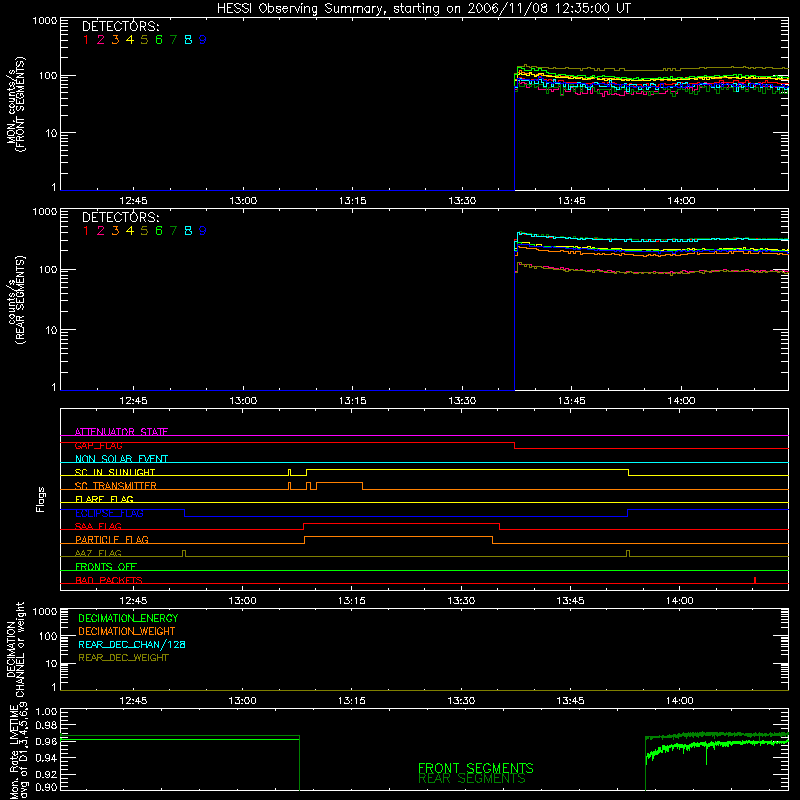Click the 1.00 tick on livetime axis
Screen dimensions: 800x800
click(x=45, y=712)
